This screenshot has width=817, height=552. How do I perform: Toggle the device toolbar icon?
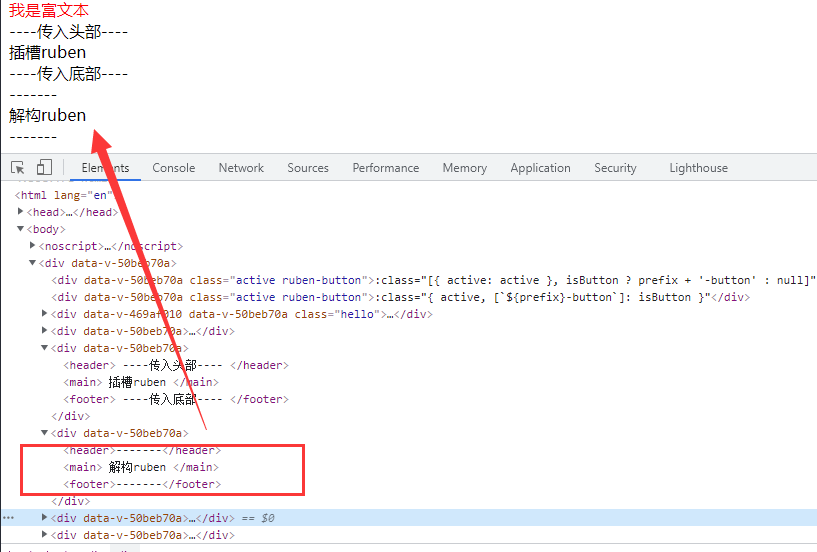44,168
